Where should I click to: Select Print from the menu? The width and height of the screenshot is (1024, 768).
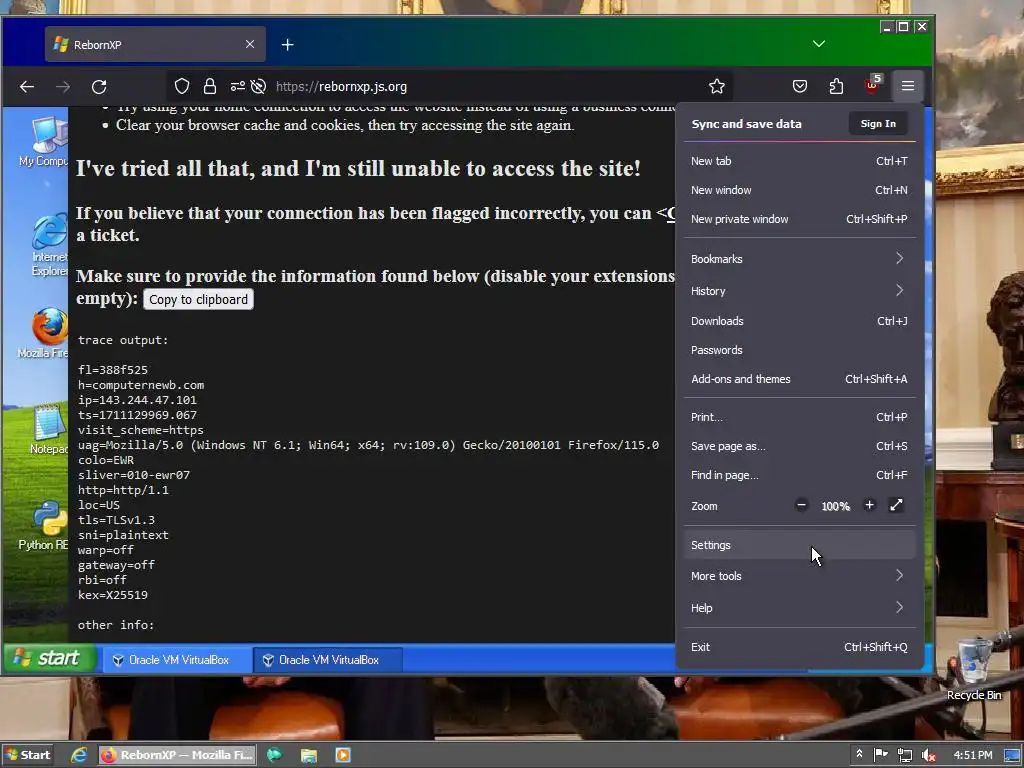[x=799, y=417]
